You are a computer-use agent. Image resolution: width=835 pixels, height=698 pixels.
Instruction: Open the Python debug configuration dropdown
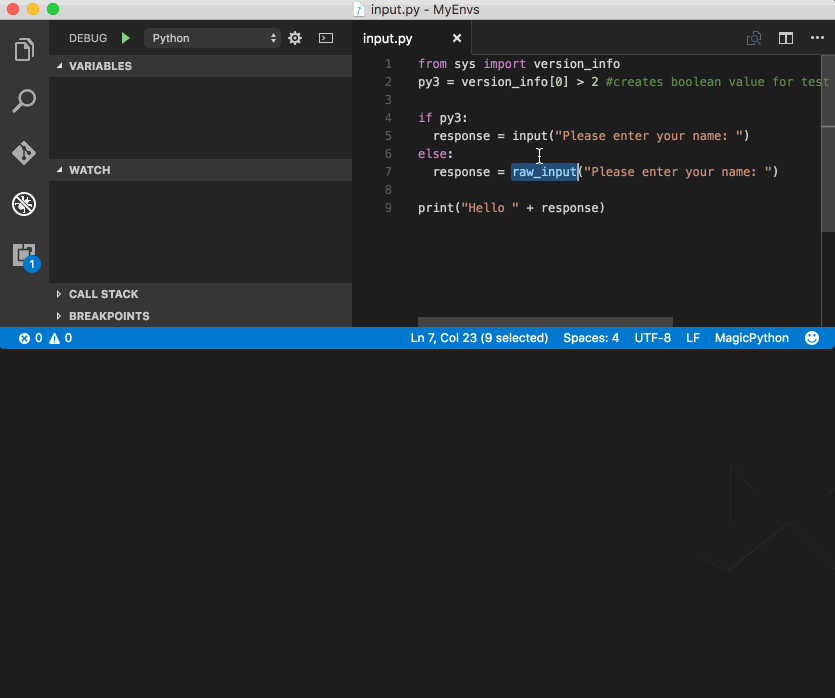click(212, 38)
